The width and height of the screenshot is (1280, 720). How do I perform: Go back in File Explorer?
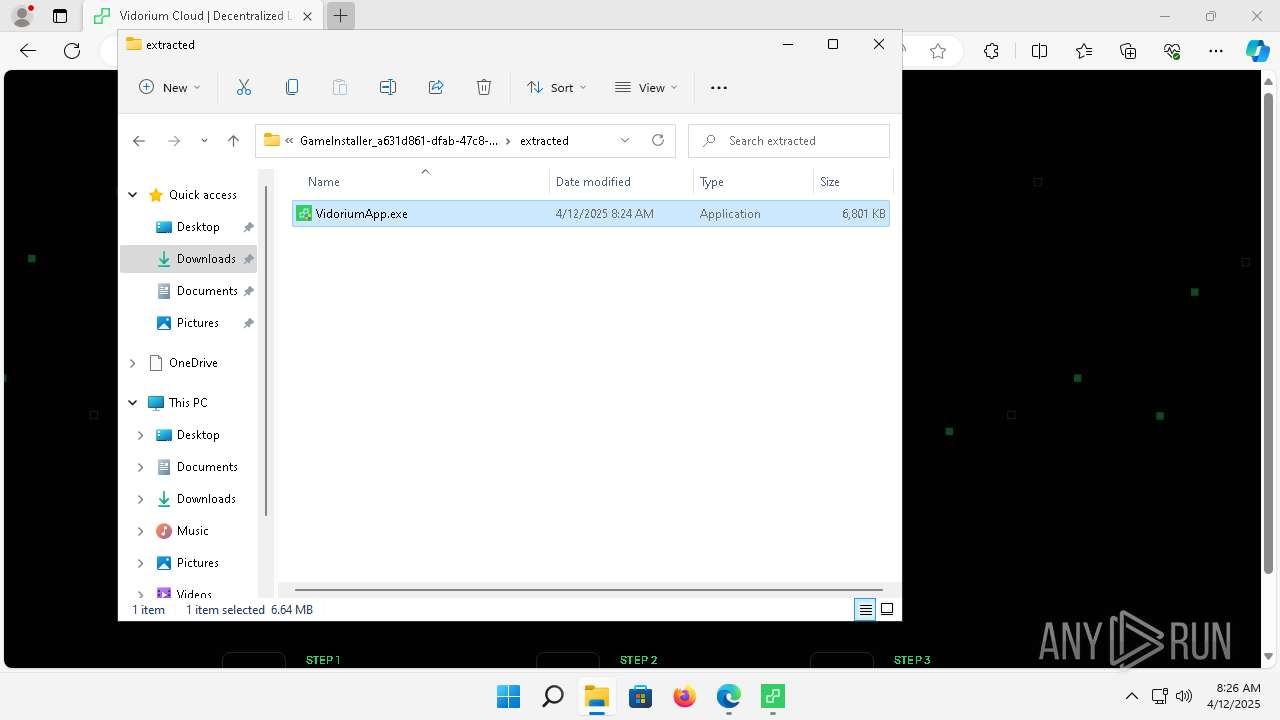[x=139, y=141]
